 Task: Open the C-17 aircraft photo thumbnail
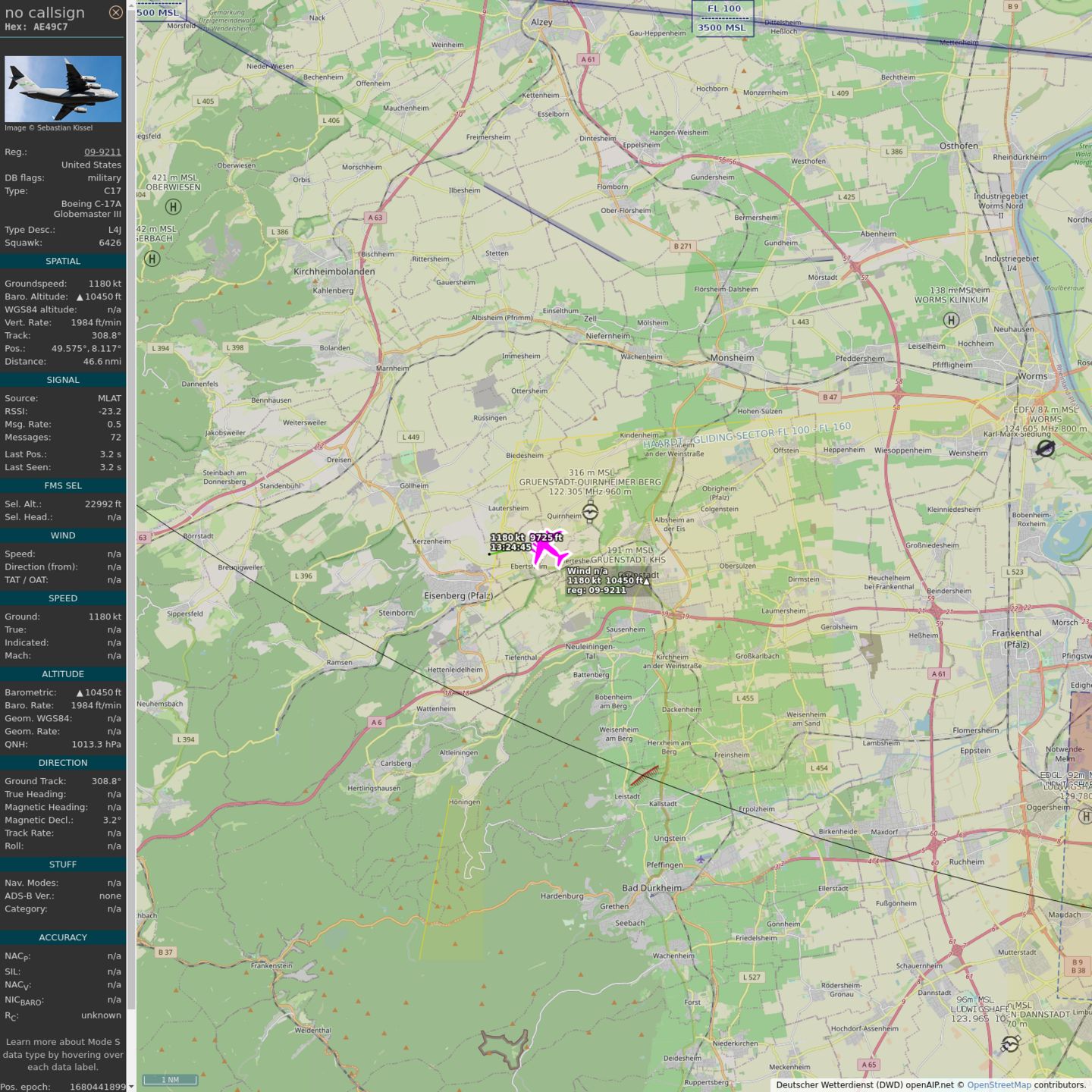[63, 89]
